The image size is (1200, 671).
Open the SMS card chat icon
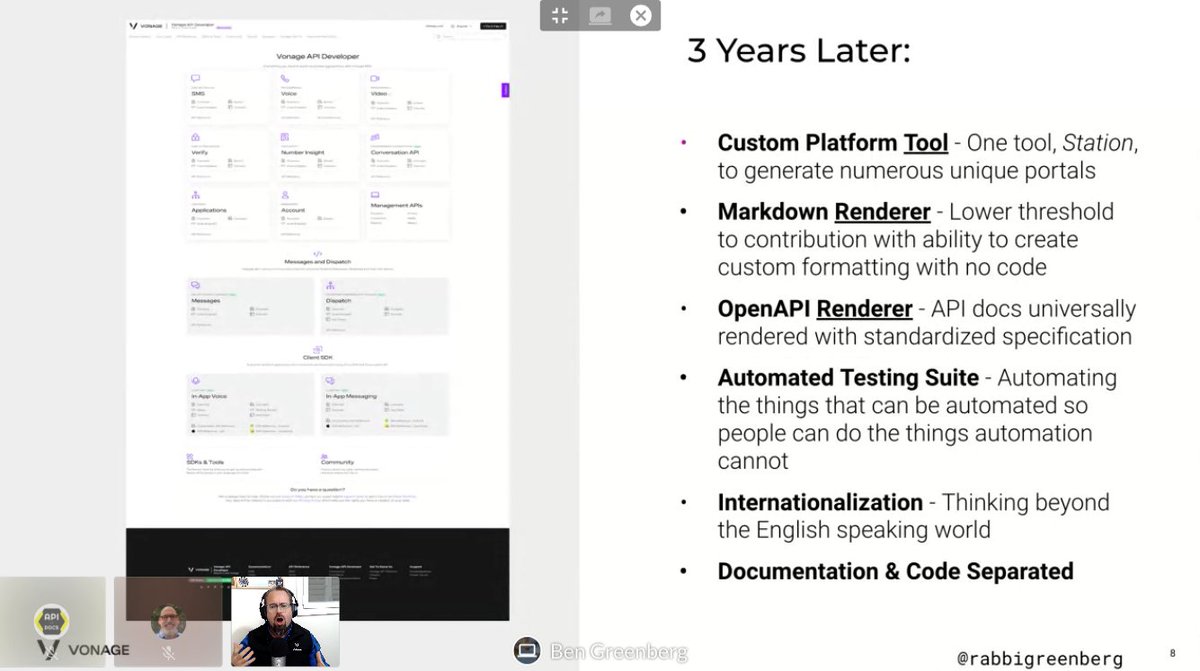196,78
